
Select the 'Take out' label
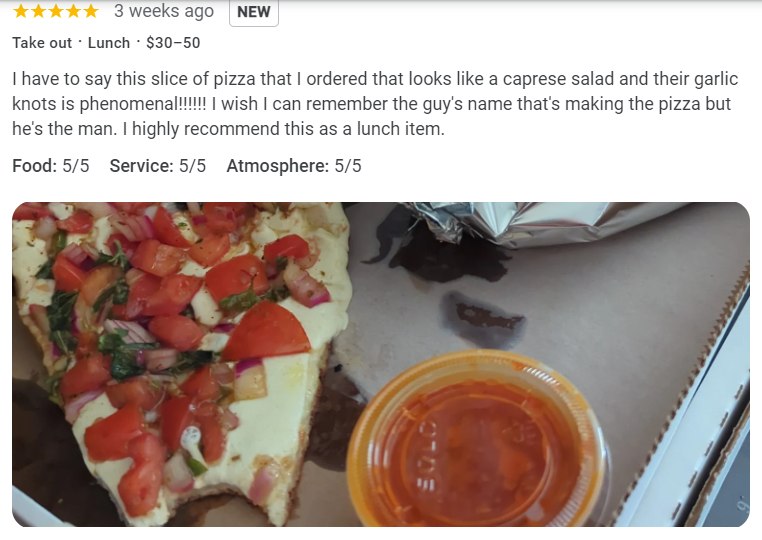point(42,43)
